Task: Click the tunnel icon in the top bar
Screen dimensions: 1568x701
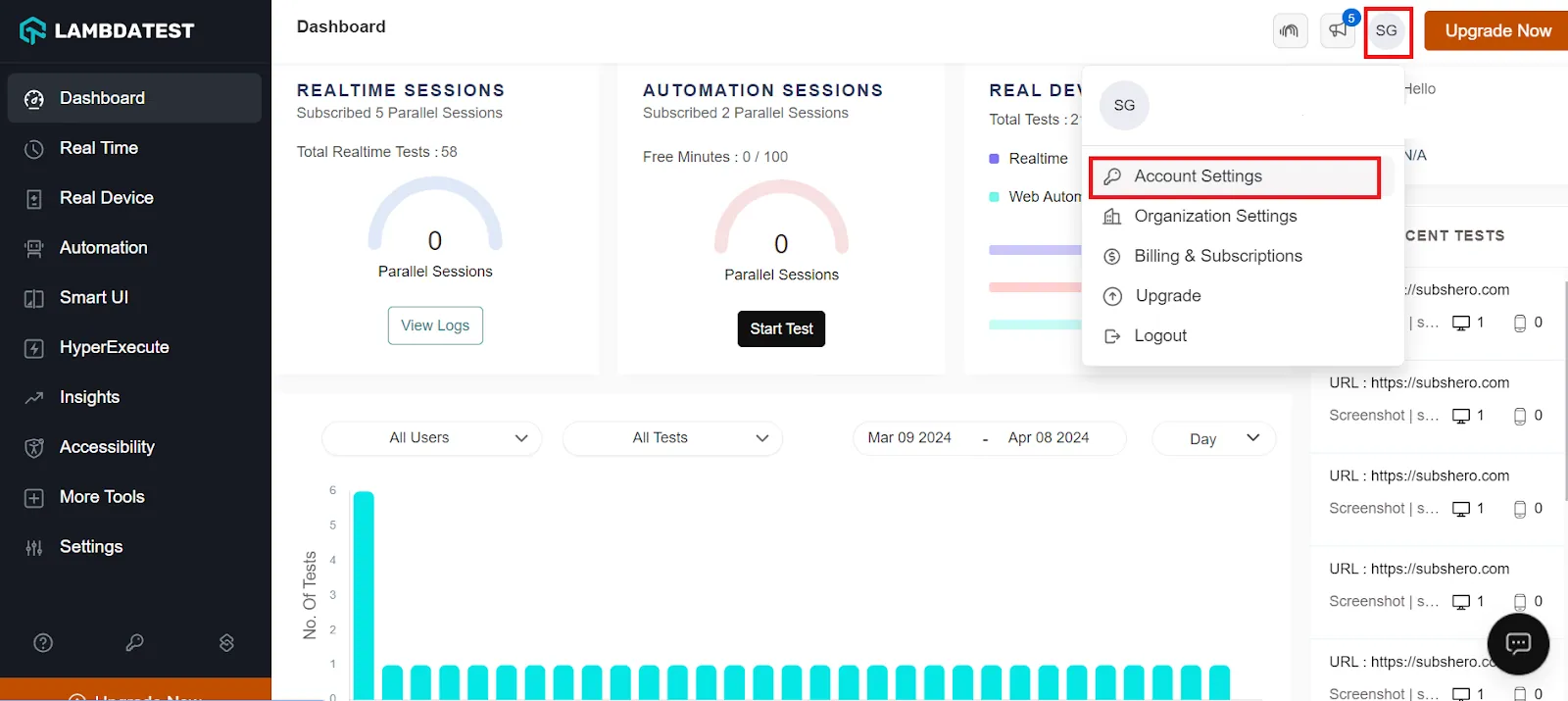Action: pos(1290,31)
